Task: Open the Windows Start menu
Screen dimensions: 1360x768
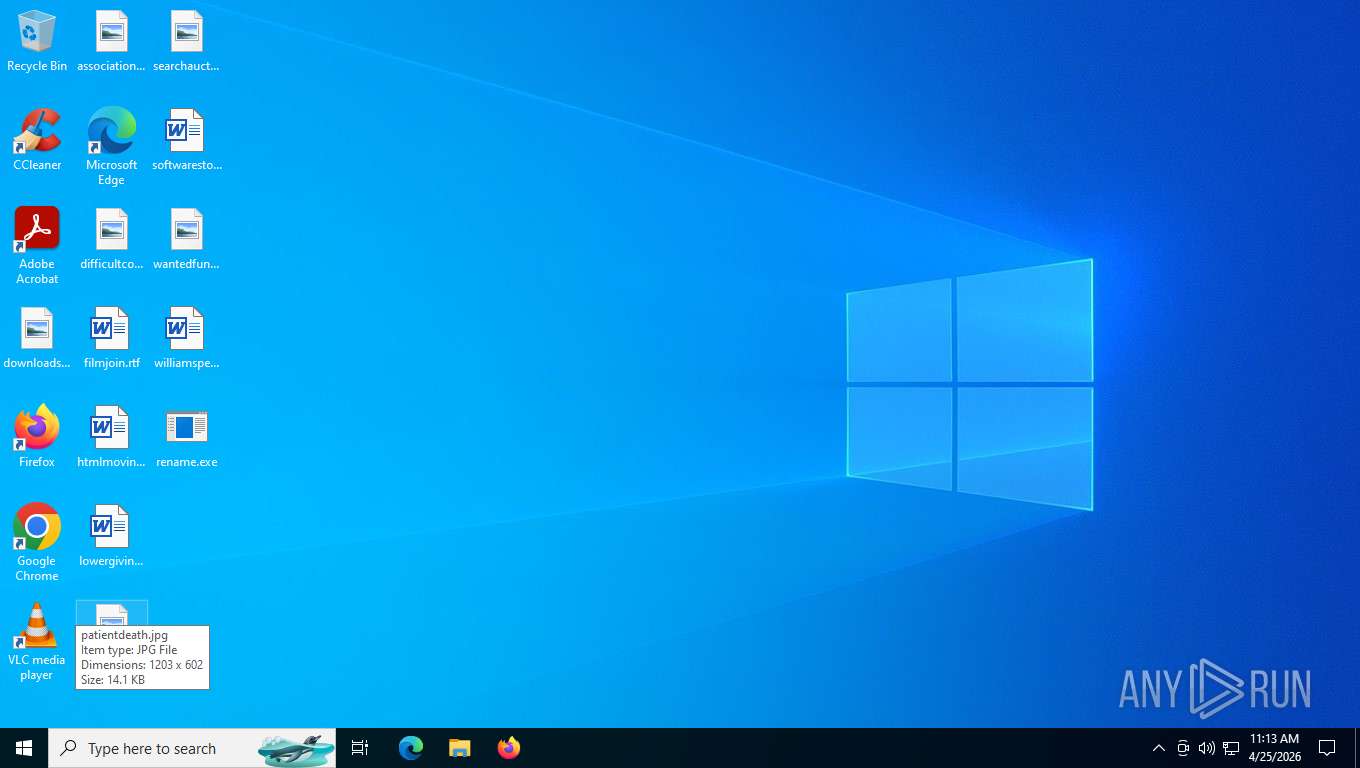Action: (x=24, y=748)
